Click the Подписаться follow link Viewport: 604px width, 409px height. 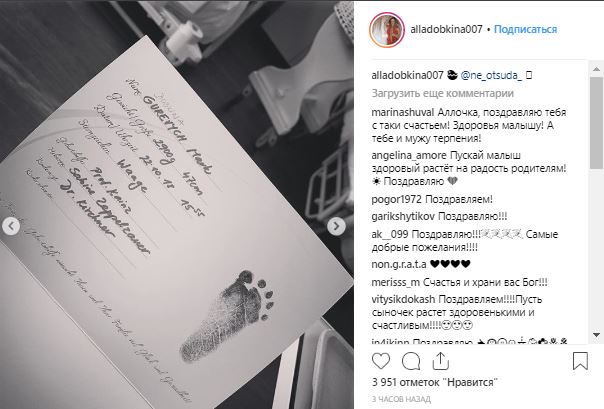[525, 29]
